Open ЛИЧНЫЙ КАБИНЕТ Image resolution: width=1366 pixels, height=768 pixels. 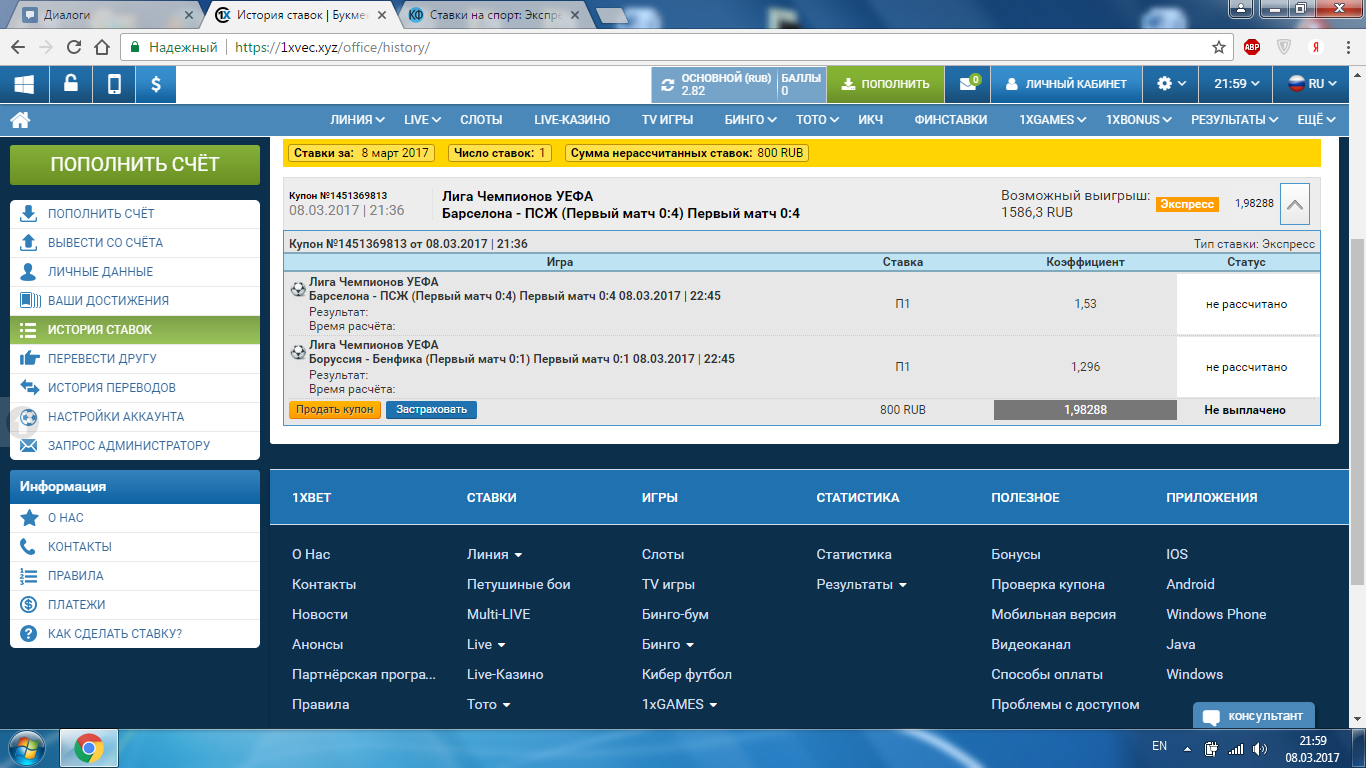click(x=1066, y=84)
